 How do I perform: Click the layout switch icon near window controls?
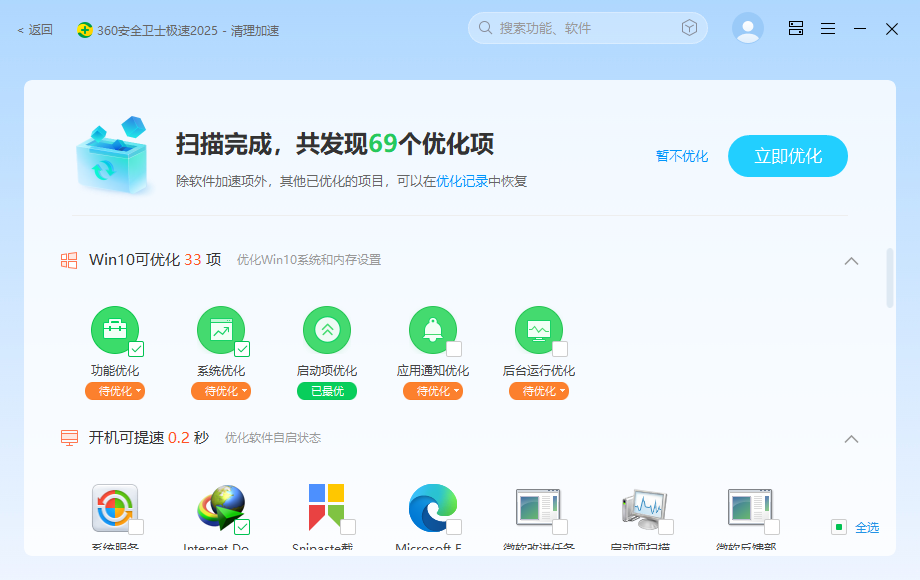pyautogui.click(x=795, y=28)
